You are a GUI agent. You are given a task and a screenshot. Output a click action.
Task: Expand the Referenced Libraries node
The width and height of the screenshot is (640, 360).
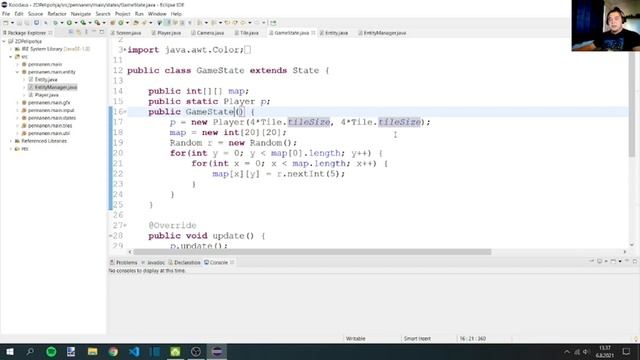[x=11, y=141]
